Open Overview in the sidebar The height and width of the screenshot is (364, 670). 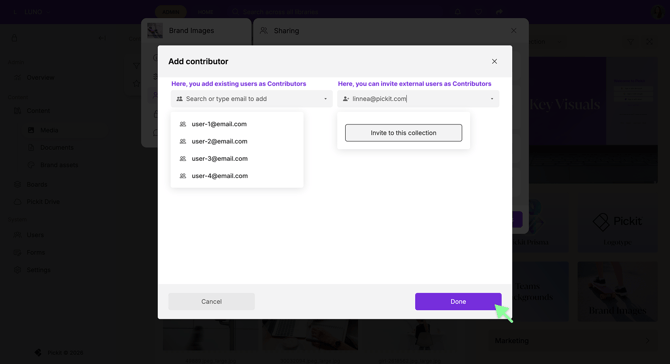click(x=40, y=78)
